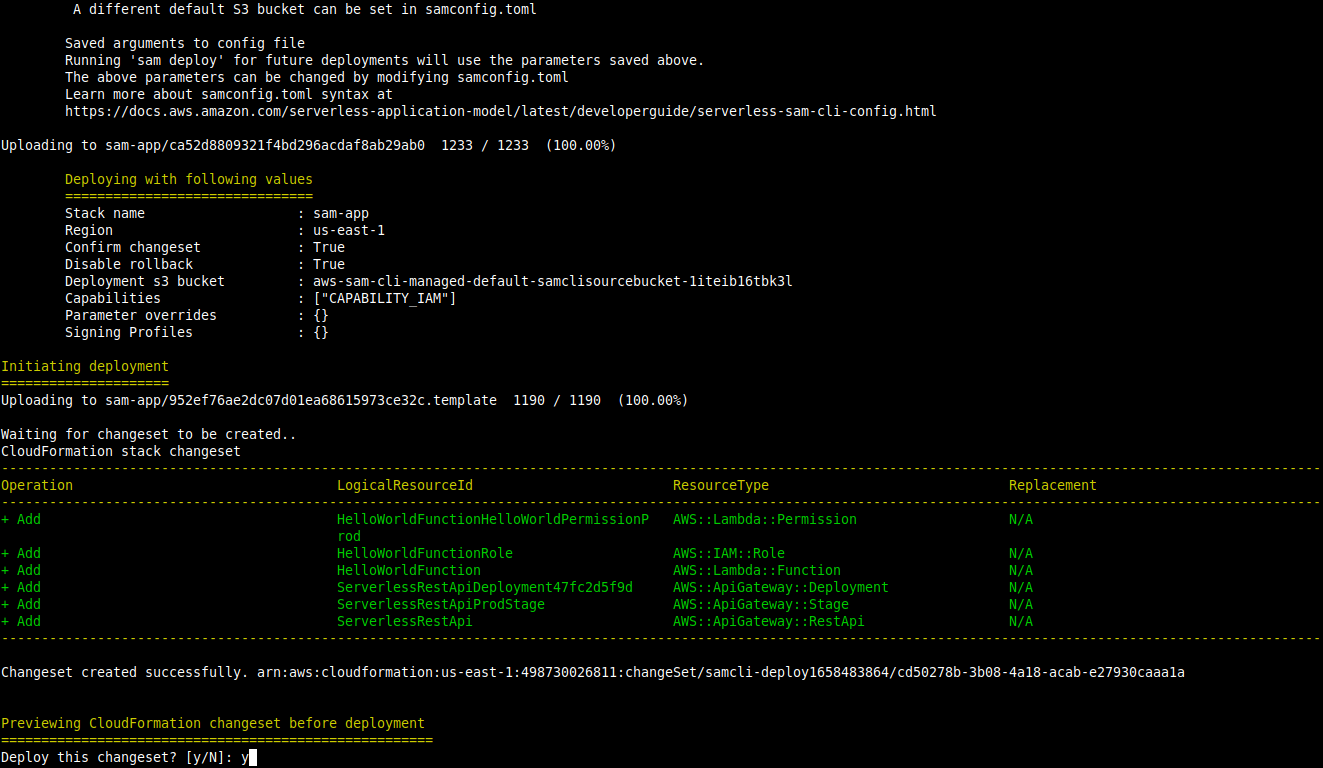
Task: Click the Replacement column header
Action: coord(1052,485)
